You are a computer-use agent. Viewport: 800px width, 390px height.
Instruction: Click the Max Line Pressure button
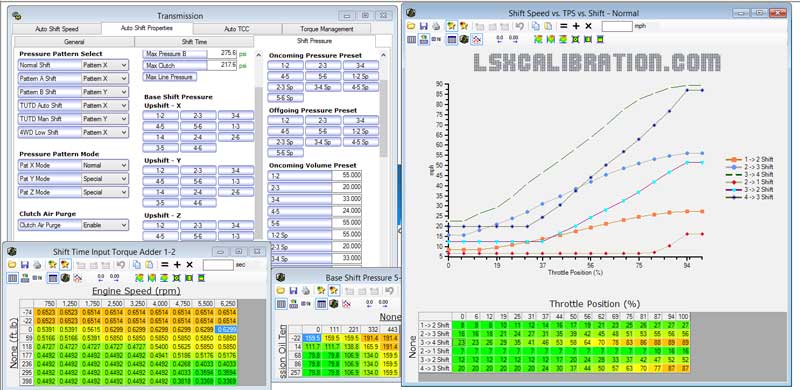click(169, 77)
